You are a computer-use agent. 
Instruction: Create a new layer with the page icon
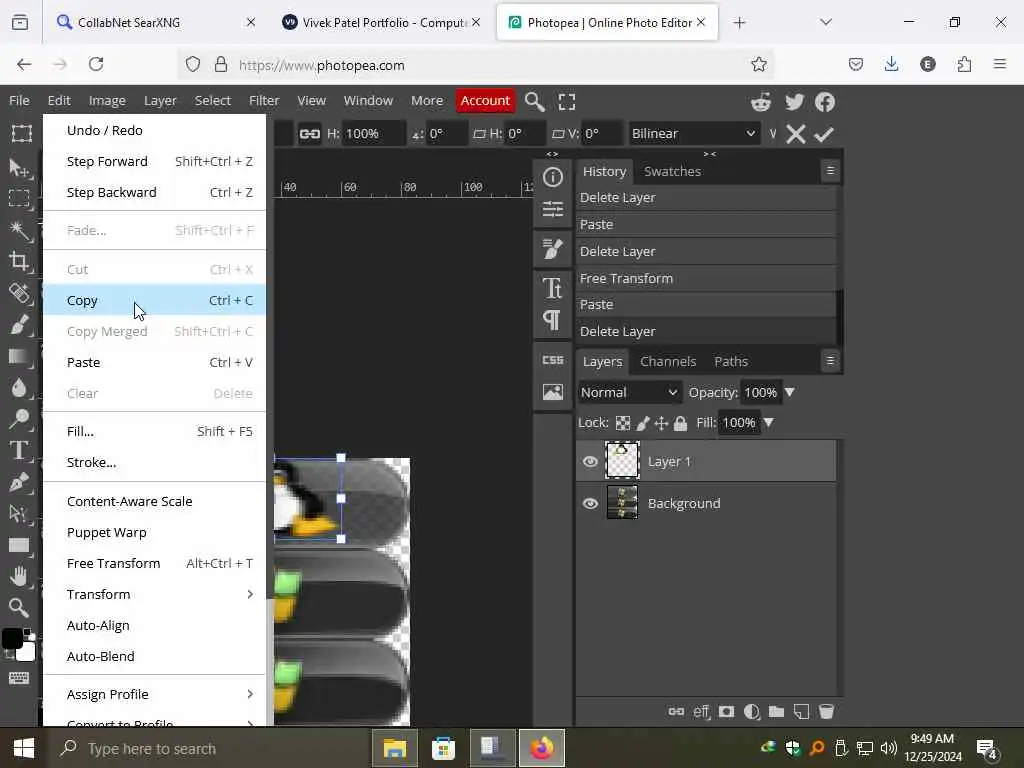tap(801, 711)
